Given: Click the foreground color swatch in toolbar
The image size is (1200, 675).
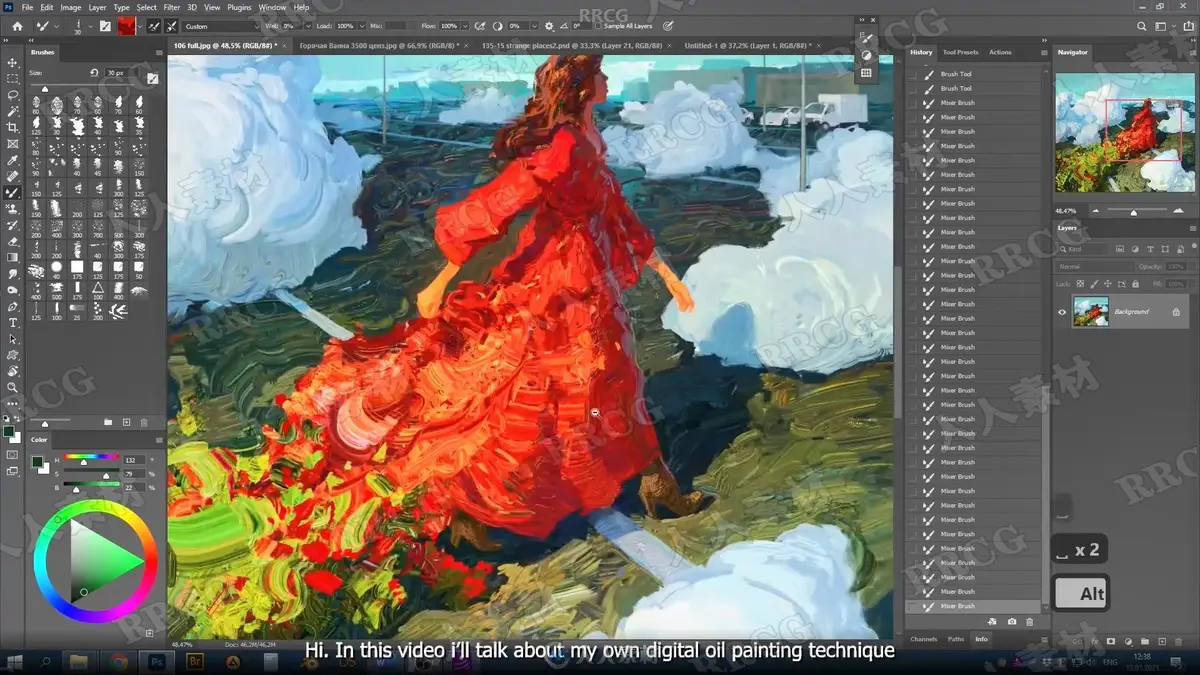Looking at the screenshot, I should 9,431.
